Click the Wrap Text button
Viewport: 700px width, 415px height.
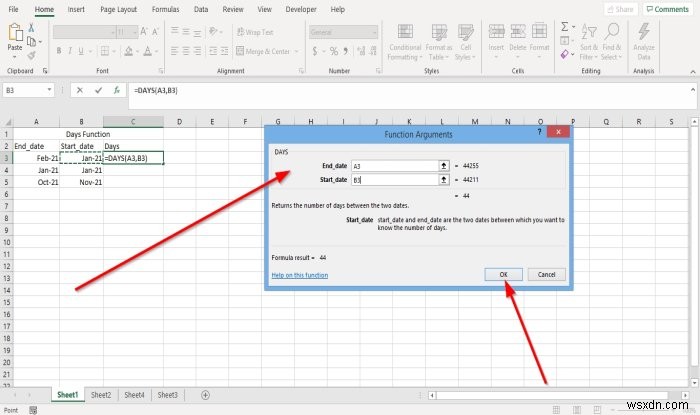[255, 32]
